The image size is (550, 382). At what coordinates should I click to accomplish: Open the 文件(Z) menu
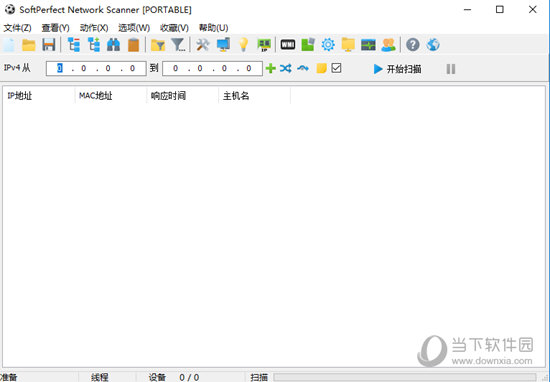[18, 28]
